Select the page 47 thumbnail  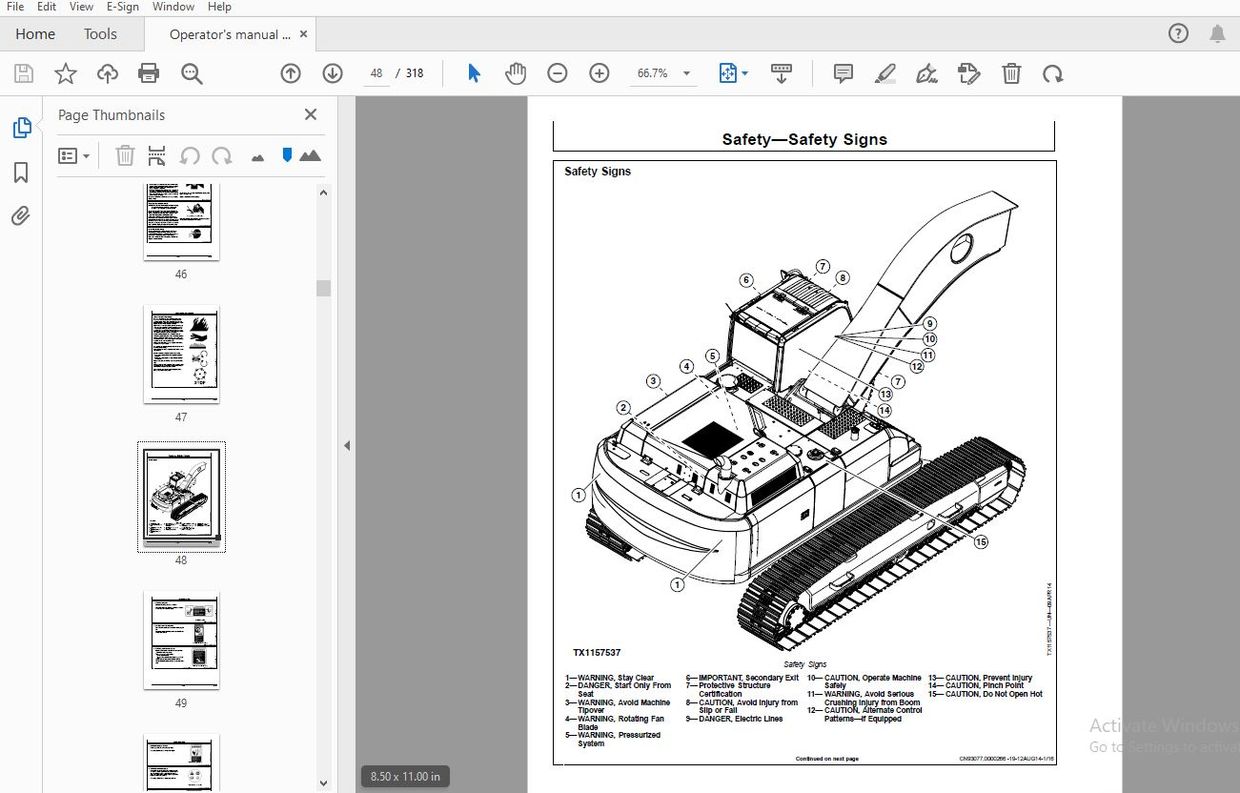[181, 354]
